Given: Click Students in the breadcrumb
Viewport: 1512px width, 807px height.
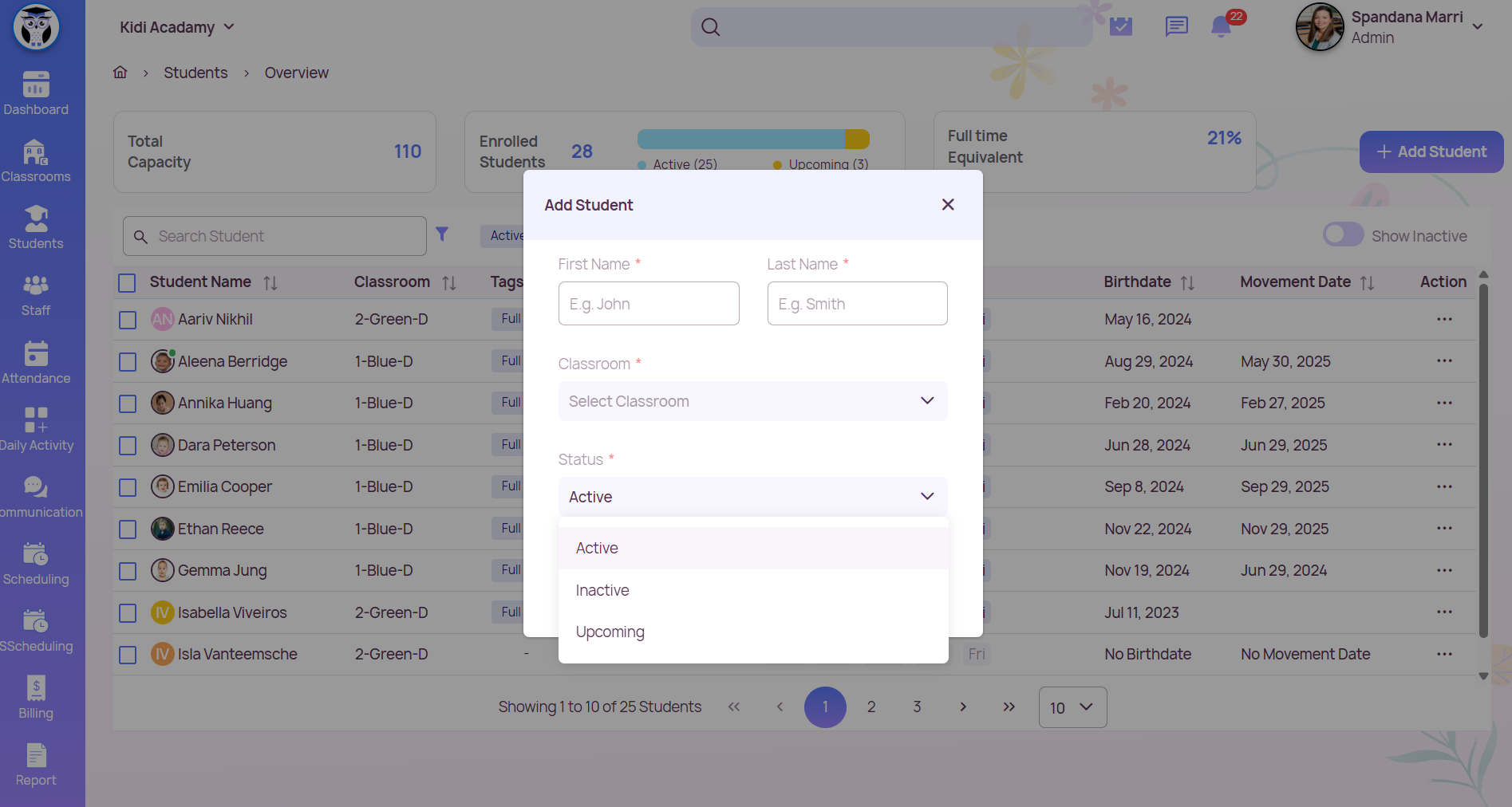Looking at the screenshot, I should pos(195,73).
